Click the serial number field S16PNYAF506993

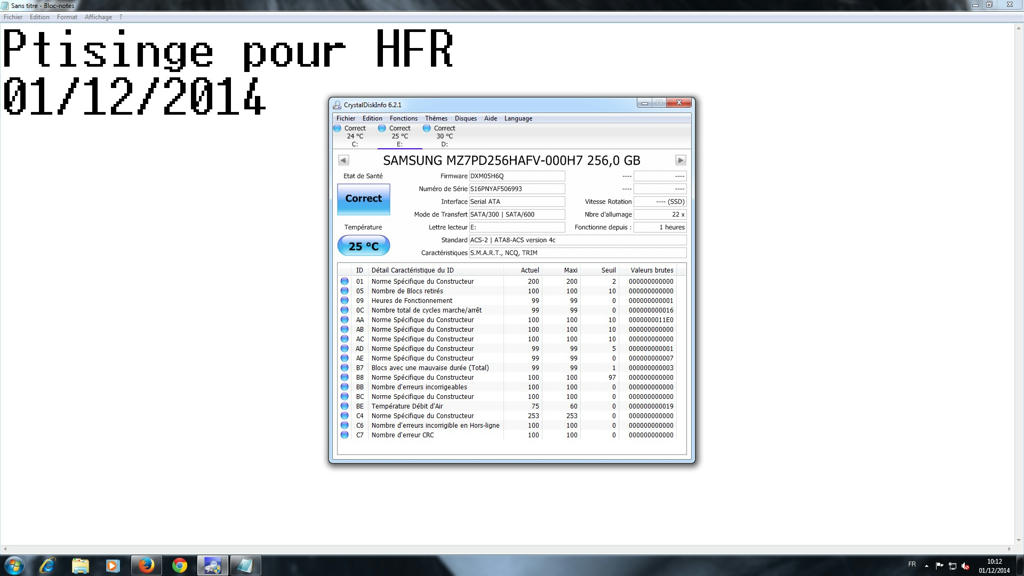(517, 189)
